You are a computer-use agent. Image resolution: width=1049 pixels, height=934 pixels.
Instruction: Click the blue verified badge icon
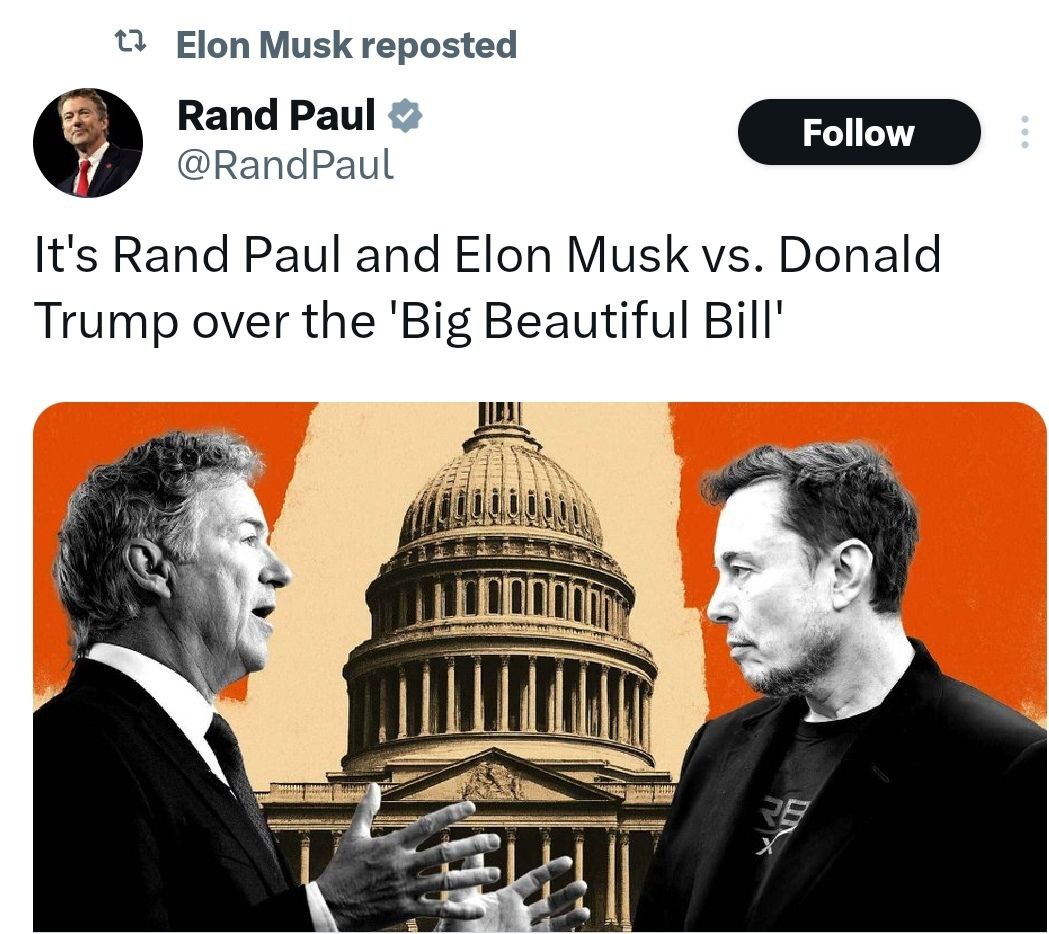[x=404, y=116]
